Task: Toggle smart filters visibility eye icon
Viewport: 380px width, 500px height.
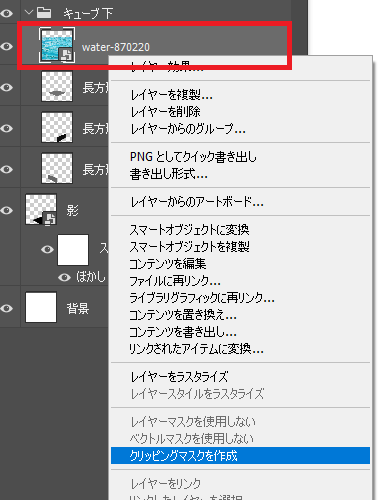Action: 47,249
